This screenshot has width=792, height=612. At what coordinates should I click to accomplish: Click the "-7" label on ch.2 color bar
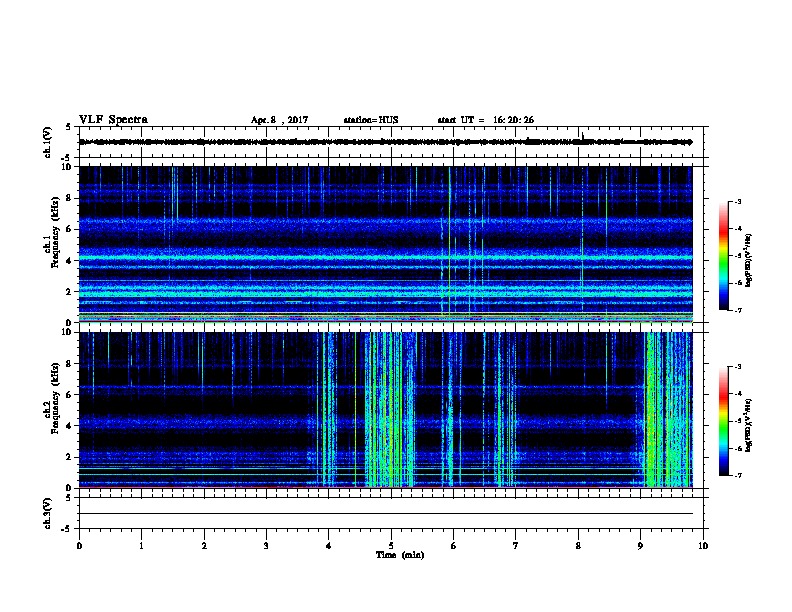[737, 475]
